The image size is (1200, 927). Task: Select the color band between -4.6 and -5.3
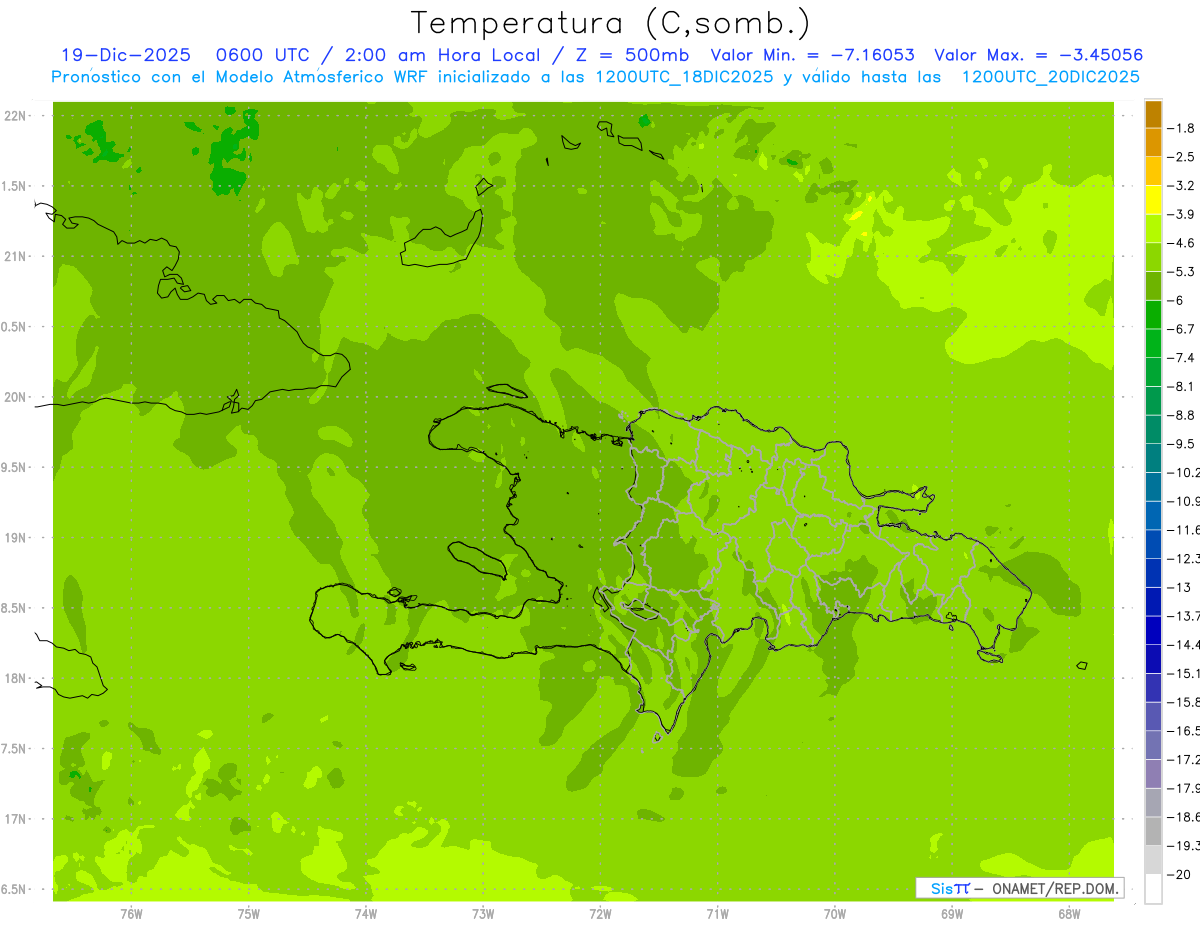[1153, 257]
